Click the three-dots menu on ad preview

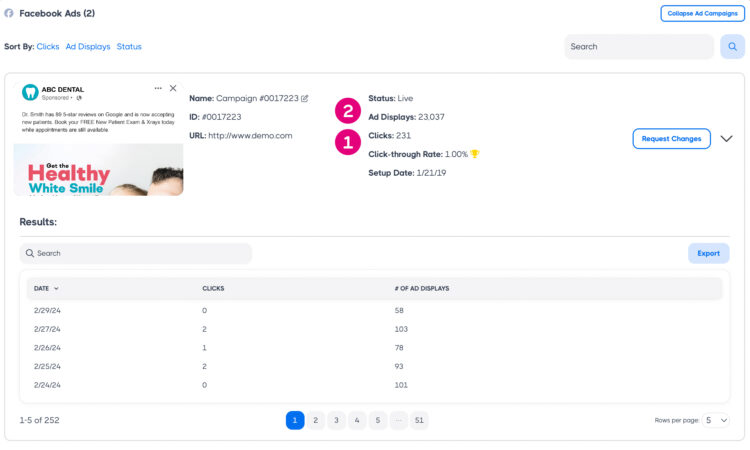(158, 88)
